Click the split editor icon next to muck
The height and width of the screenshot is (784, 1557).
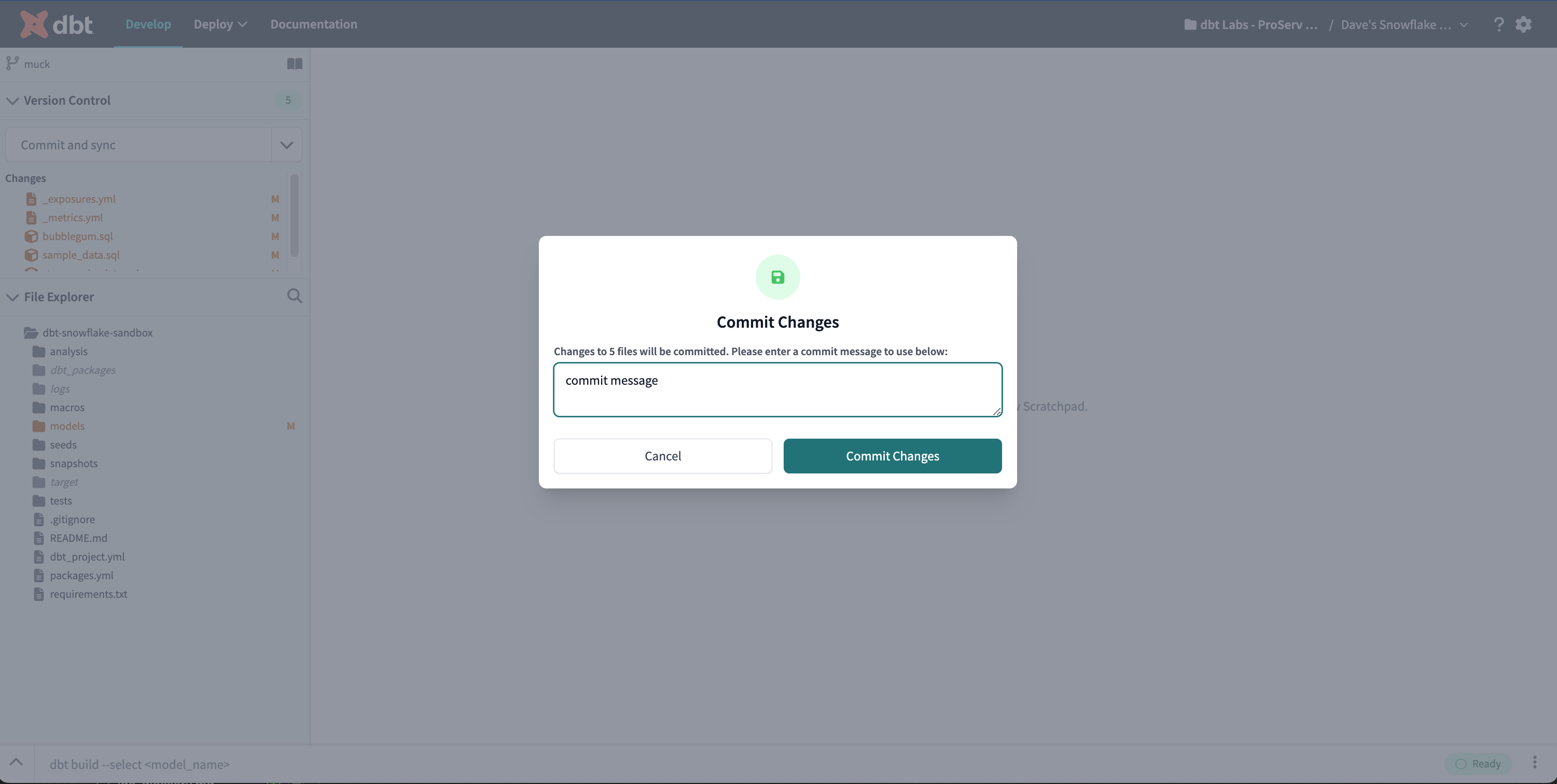pos(294,63)
